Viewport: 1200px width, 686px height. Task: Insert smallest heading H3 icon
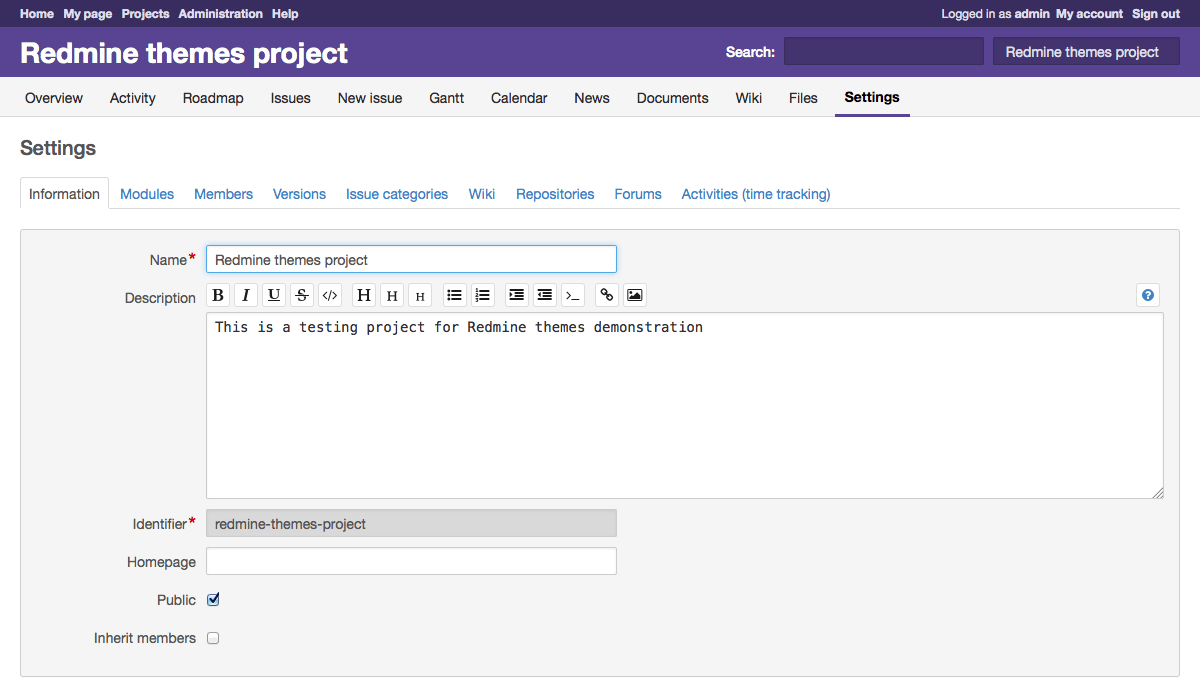[x=420, y=295]
